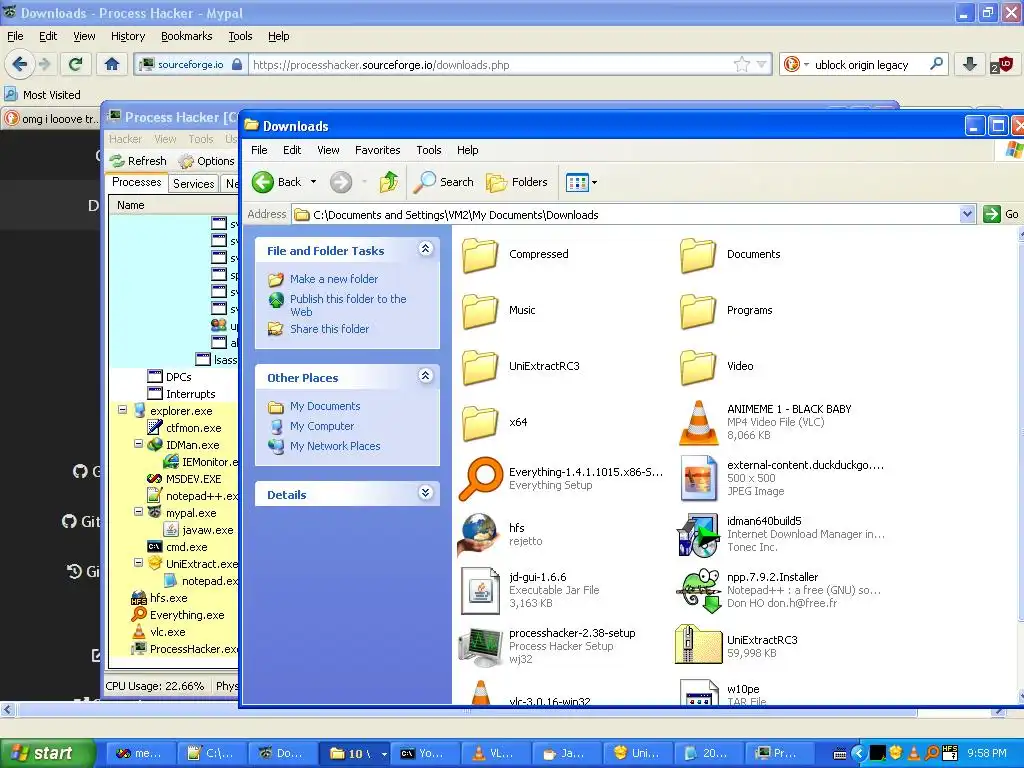Screen dimensions: 1024x768
Task: Open the Bookmarks menu in Mypal
Action: pos(187,37)
